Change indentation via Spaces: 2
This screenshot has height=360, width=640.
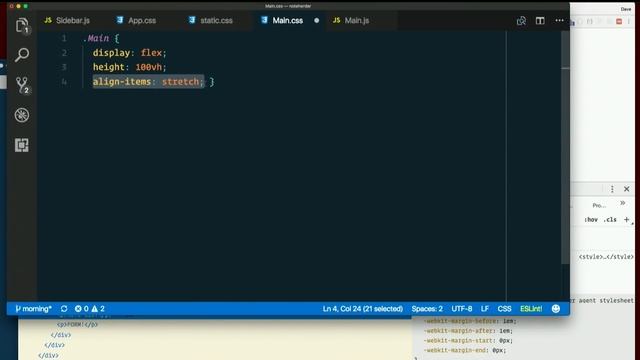pyautogui.click(x=427, y=309)
